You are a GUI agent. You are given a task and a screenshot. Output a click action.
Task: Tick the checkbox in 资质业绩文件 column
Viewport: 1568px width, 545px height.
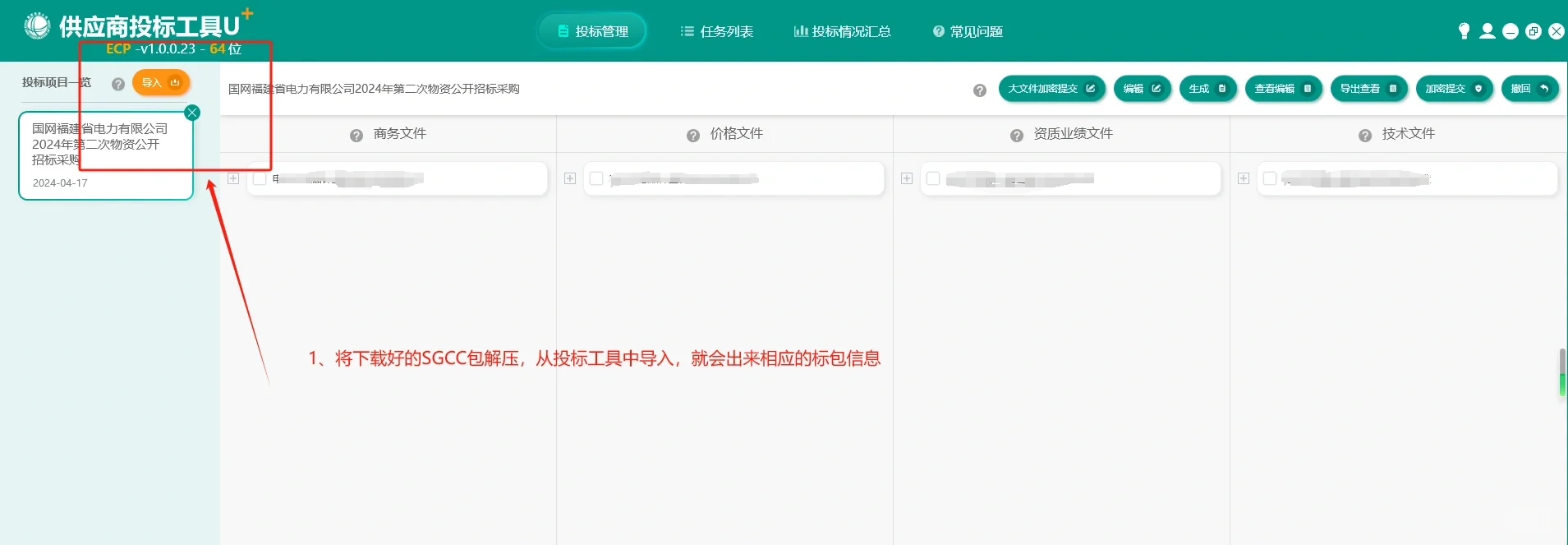(933, 178)
